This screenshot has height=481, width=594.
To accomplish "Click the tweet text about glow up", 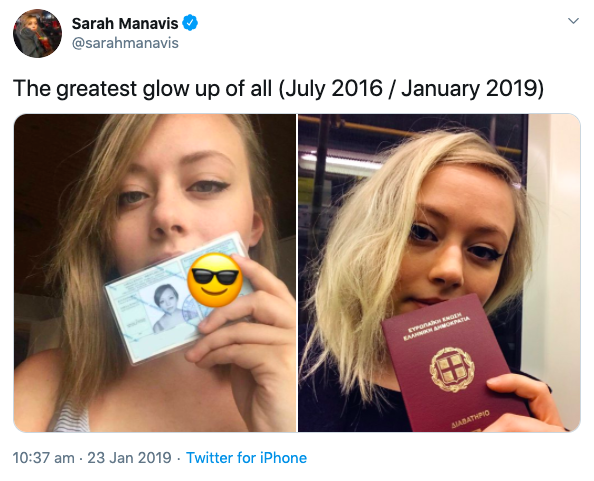I will click(x=278, y=88).
